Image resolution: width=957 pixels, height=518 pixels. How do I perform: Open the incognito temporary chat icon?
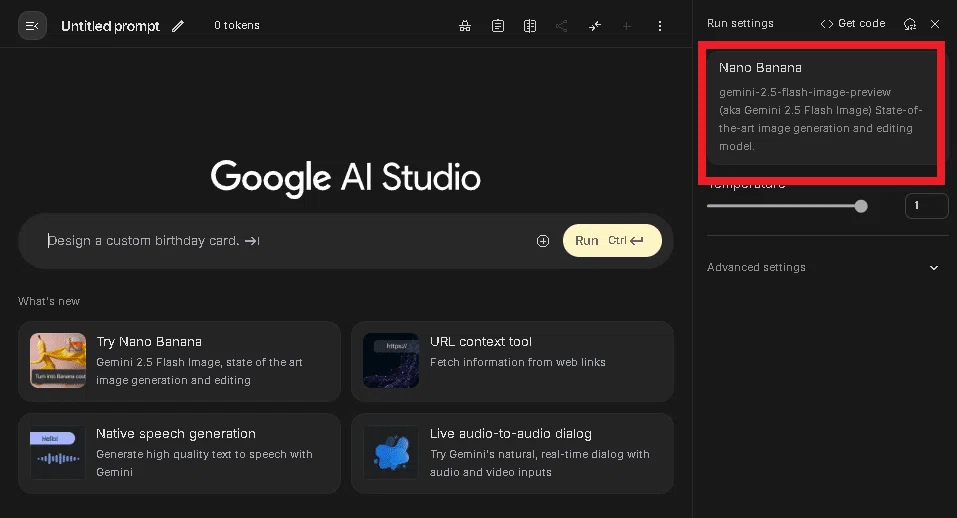(x=465, y=26)
